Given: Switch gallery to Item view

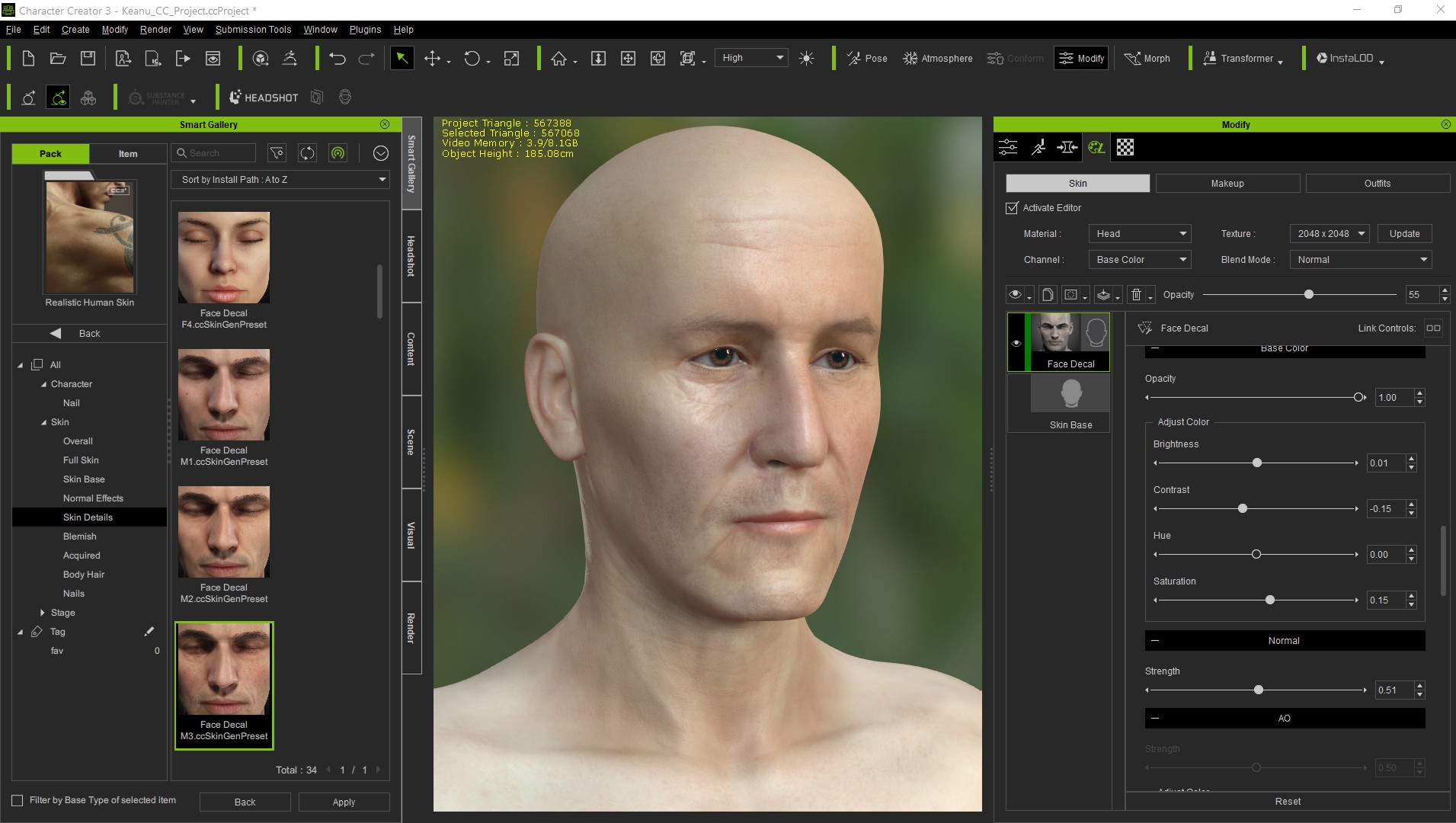Looking at the screenshot, I should click(128, 154).
